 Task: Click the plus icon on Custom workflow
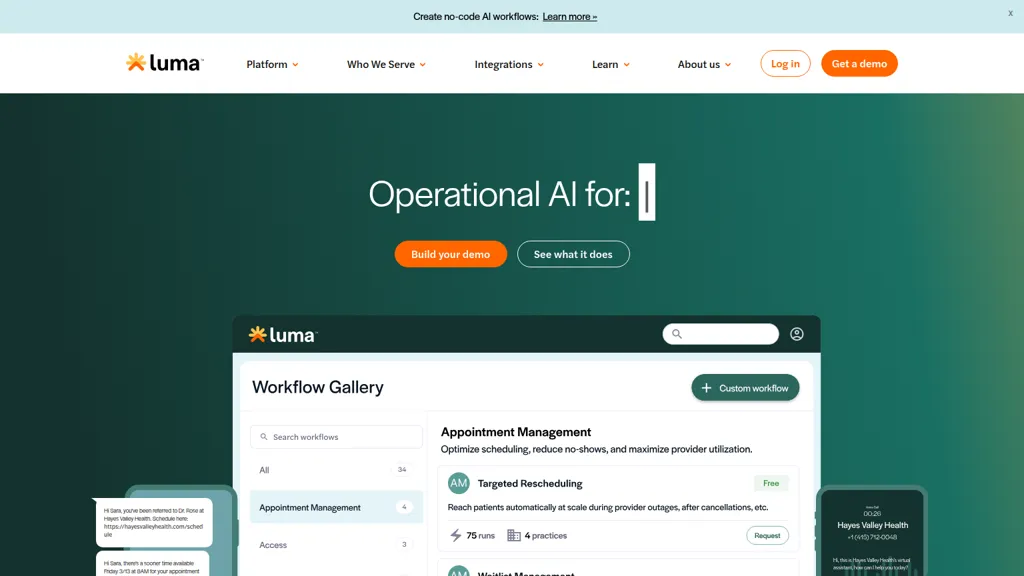tap(706, 388)
